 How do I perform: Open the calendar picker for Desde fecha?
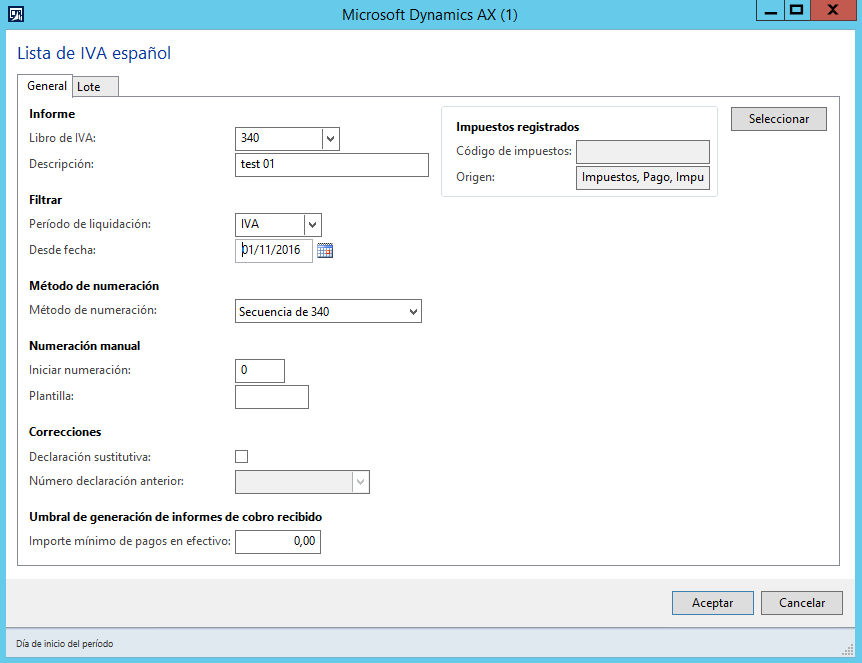coord(325,251)
